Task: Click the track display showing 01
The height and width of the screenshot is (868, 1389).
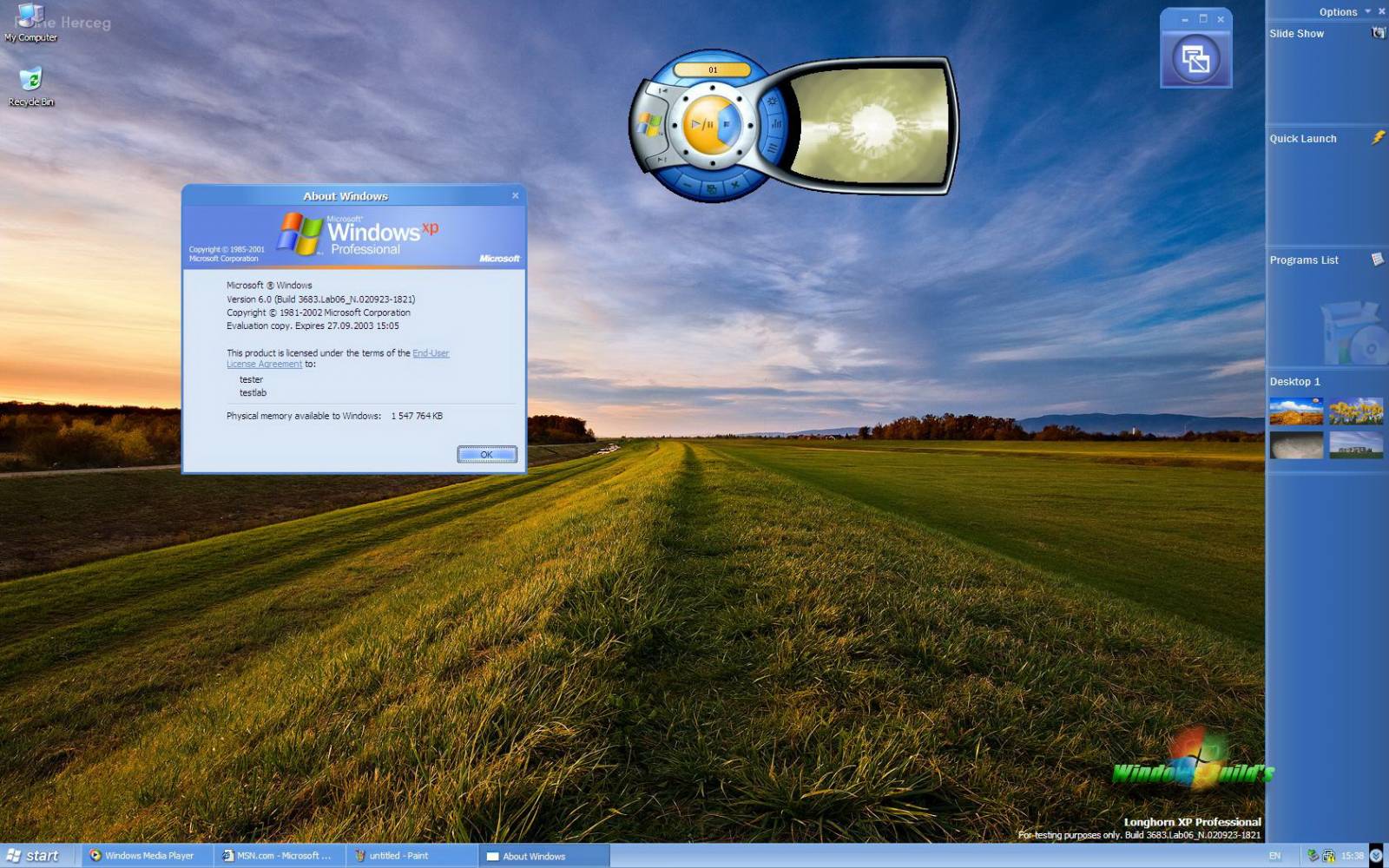Action: pyautogui.click(x=713, y=69)
